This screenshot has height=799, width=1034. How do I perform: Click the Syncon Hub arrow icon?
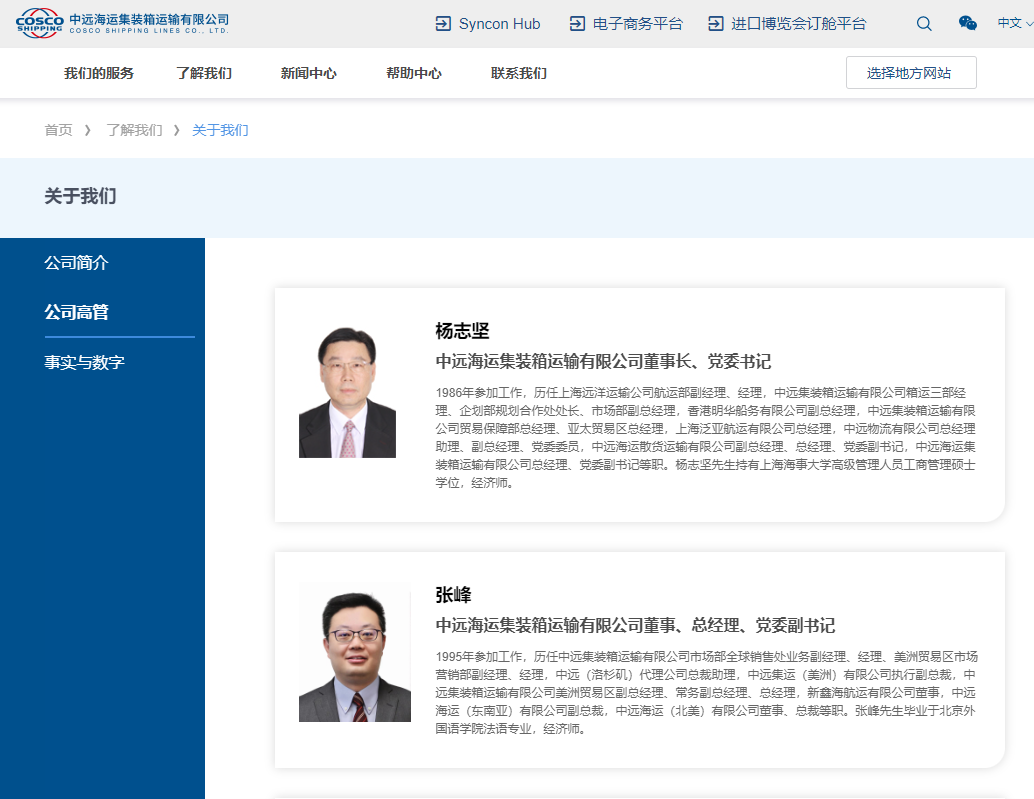click(x=443, y=24)
